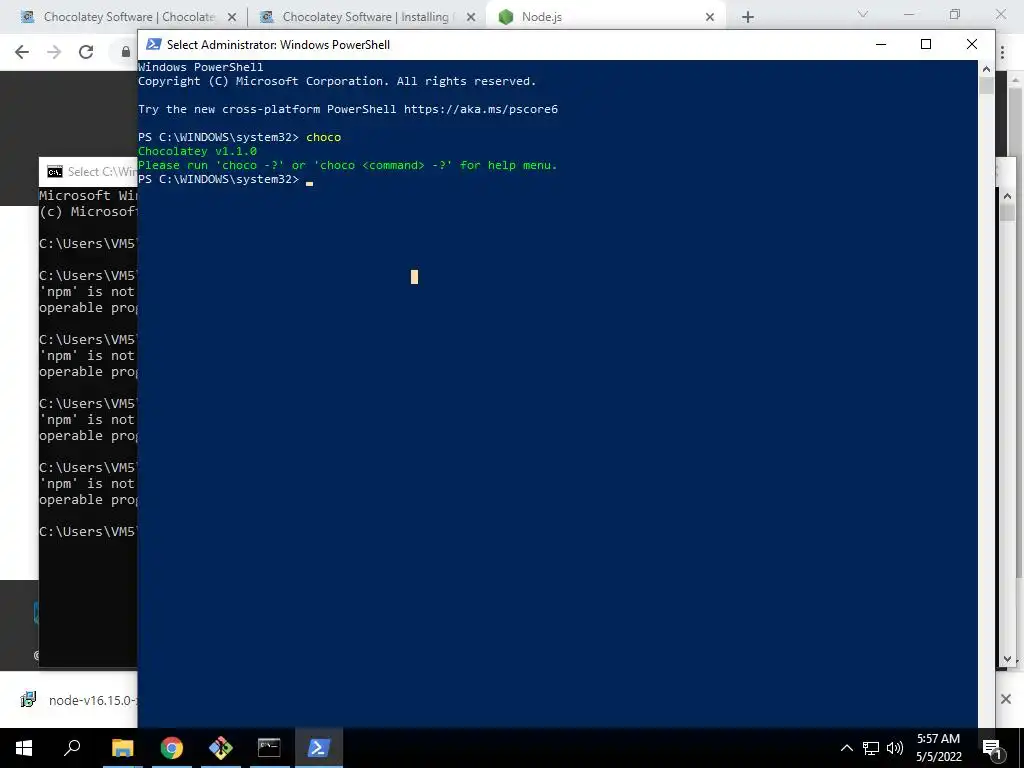Close the Node.js tab
Image resolution: width=1024 pixels, height=768 pixels.
(x=710, y=17)
